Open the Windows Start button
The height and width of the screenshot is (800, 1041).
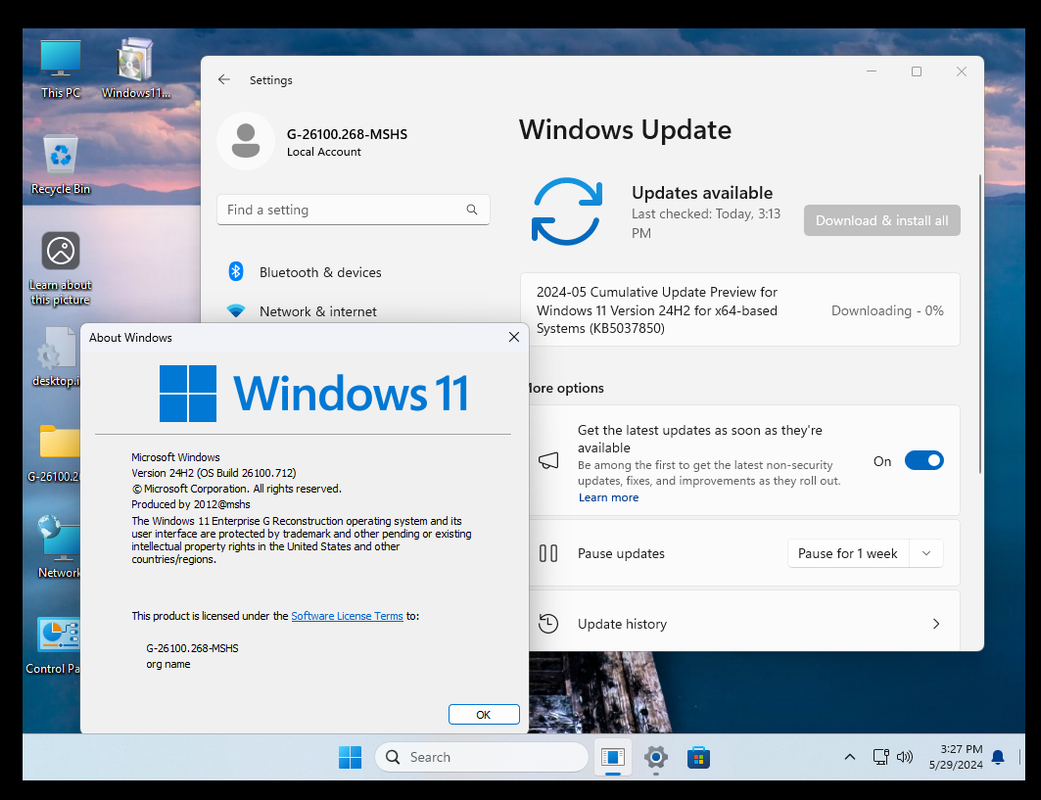point(350,757)
